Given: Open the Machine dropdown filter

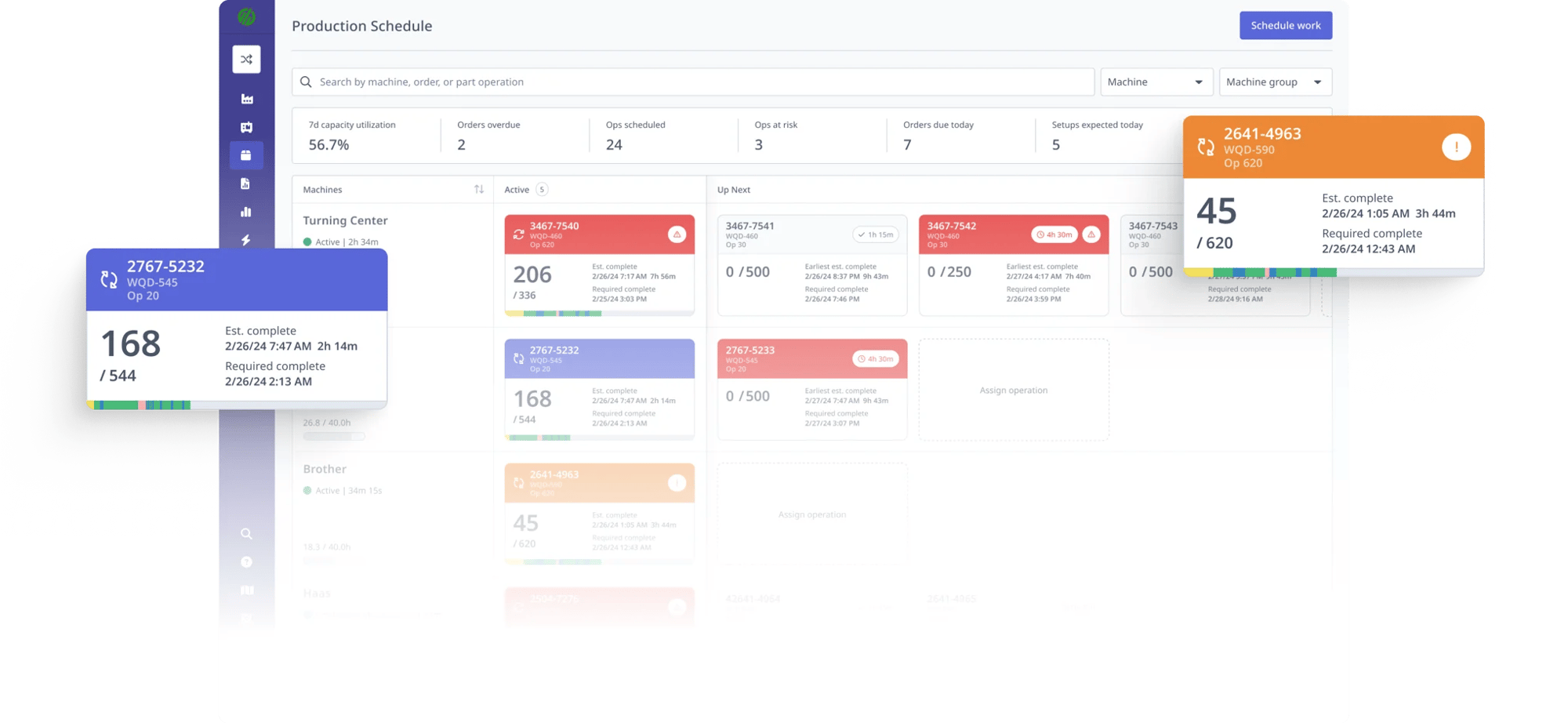Looking at the screenshot, I should [x=1156, y=82].
